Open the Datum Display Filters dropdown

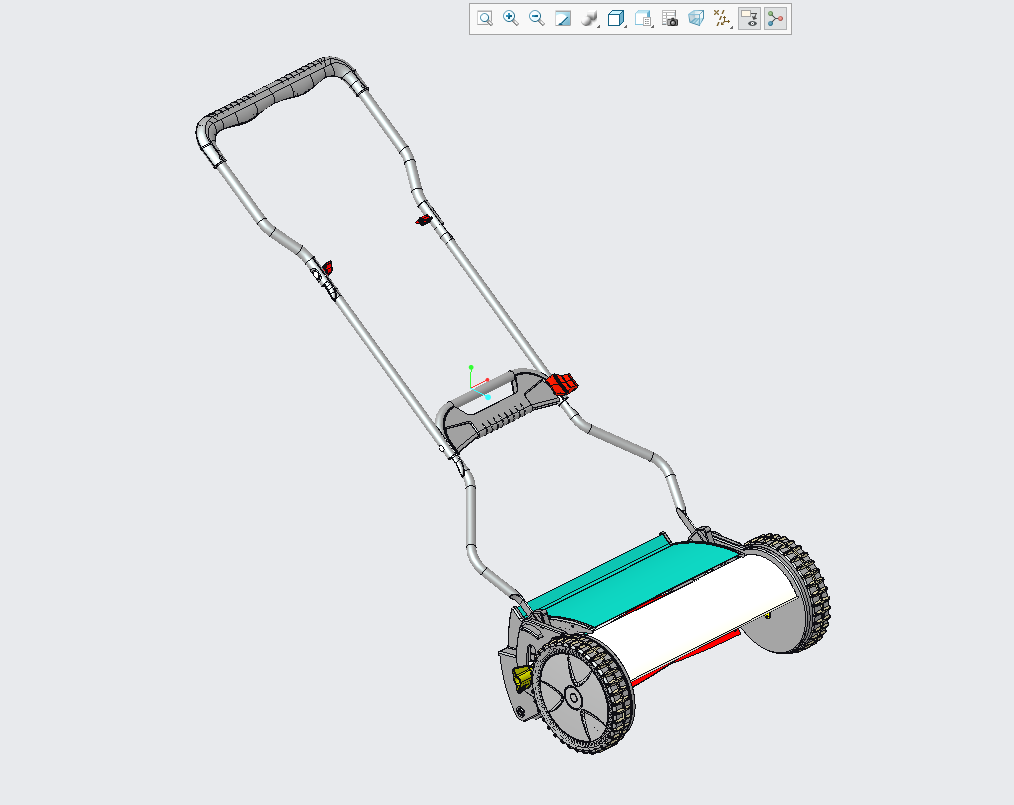coord(722,19)
